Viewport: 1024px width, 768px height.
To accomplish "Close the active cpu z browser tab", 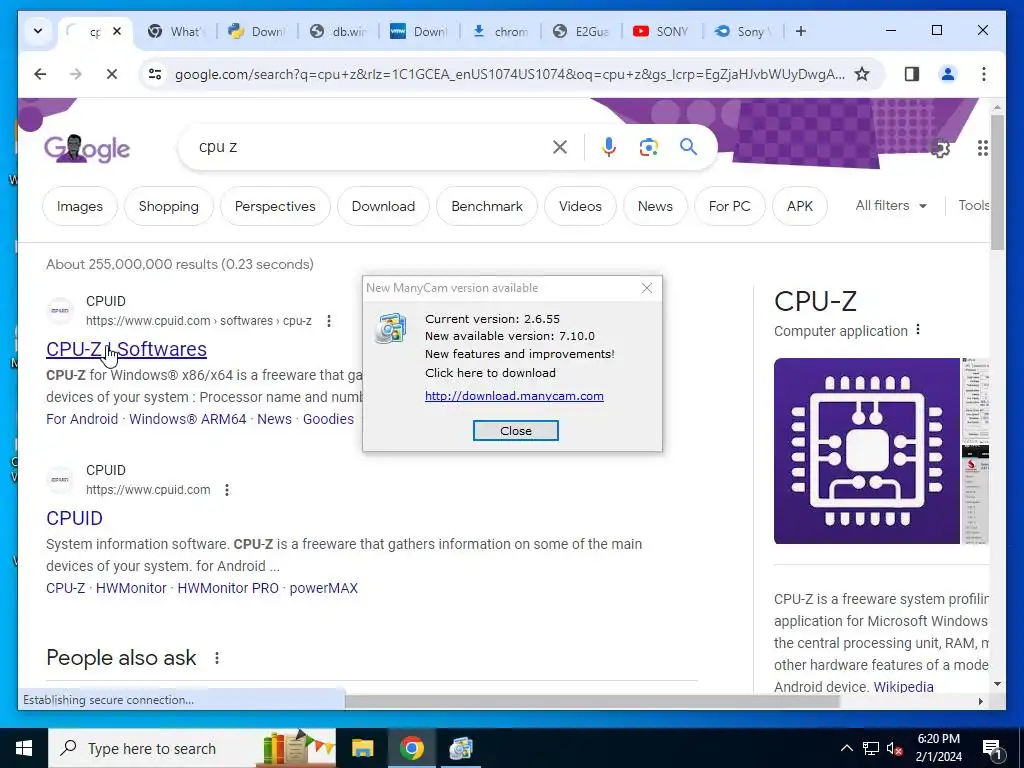I will pyautogui.click(x=117, y=31).
